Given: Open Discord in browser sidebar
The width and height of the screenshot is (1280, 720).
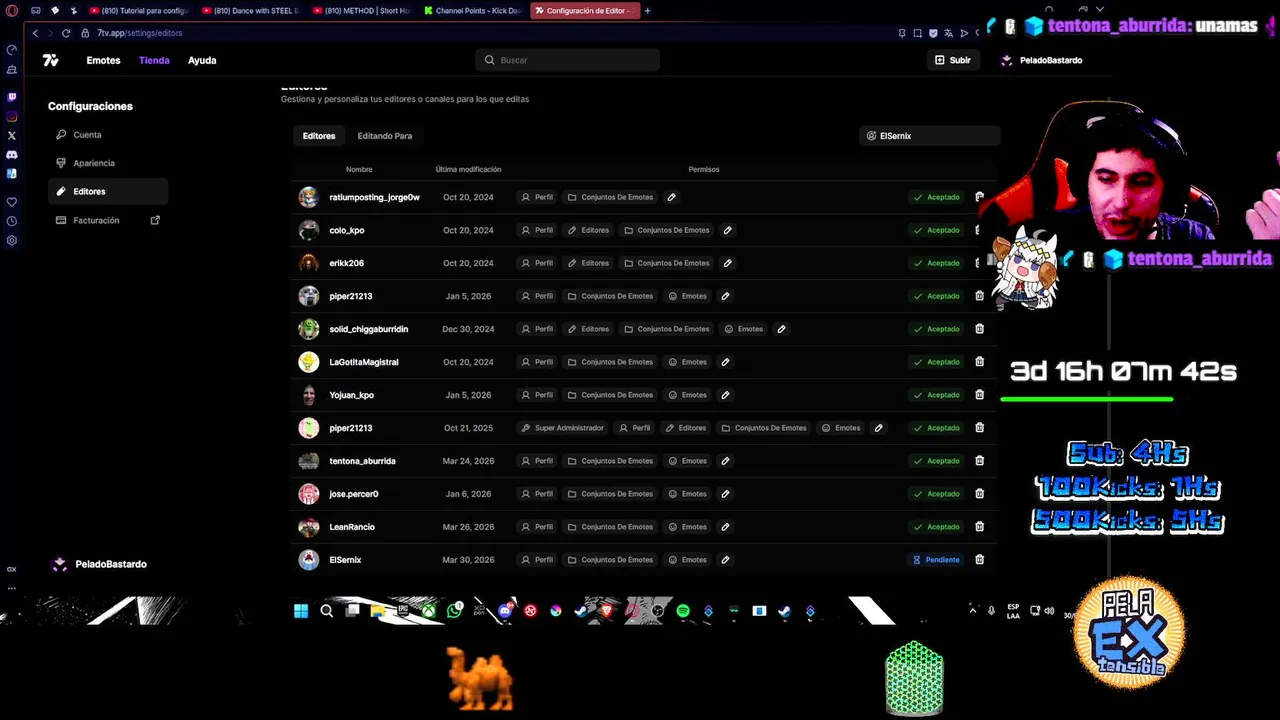Looking at the screenshot, I should point(12,155).
